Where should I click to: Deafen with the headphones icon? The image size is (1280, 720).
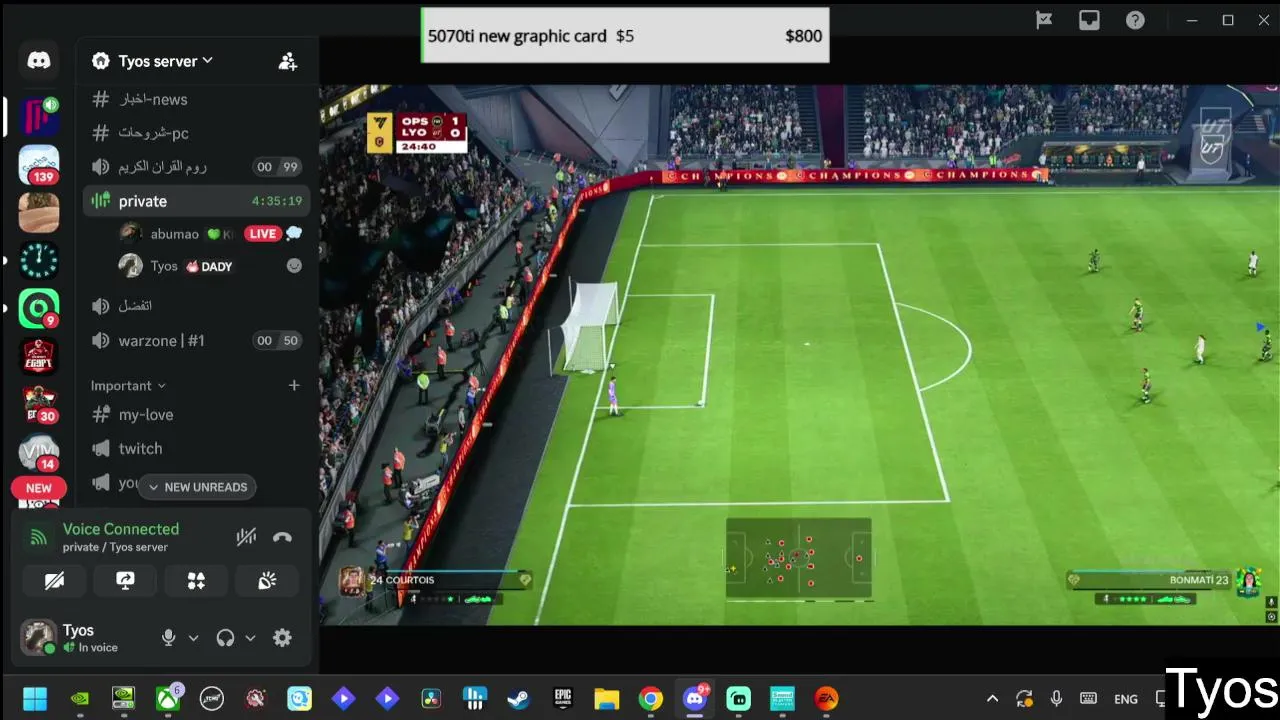coord(225,637)
